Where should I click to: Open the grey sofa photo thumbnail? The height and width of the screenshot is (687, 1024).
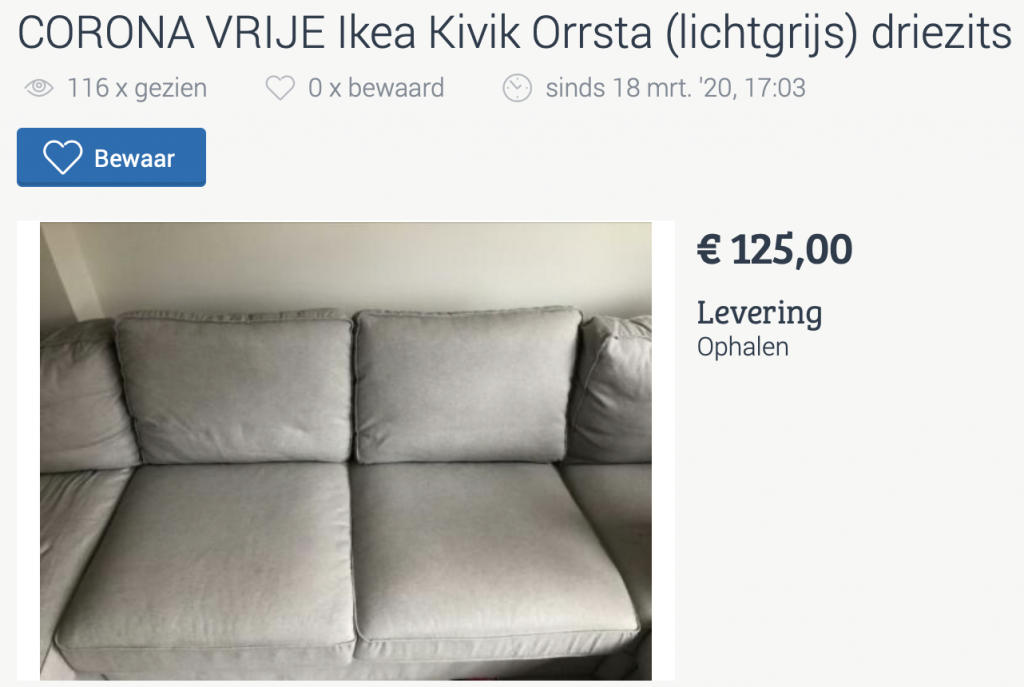click(346, 451)
